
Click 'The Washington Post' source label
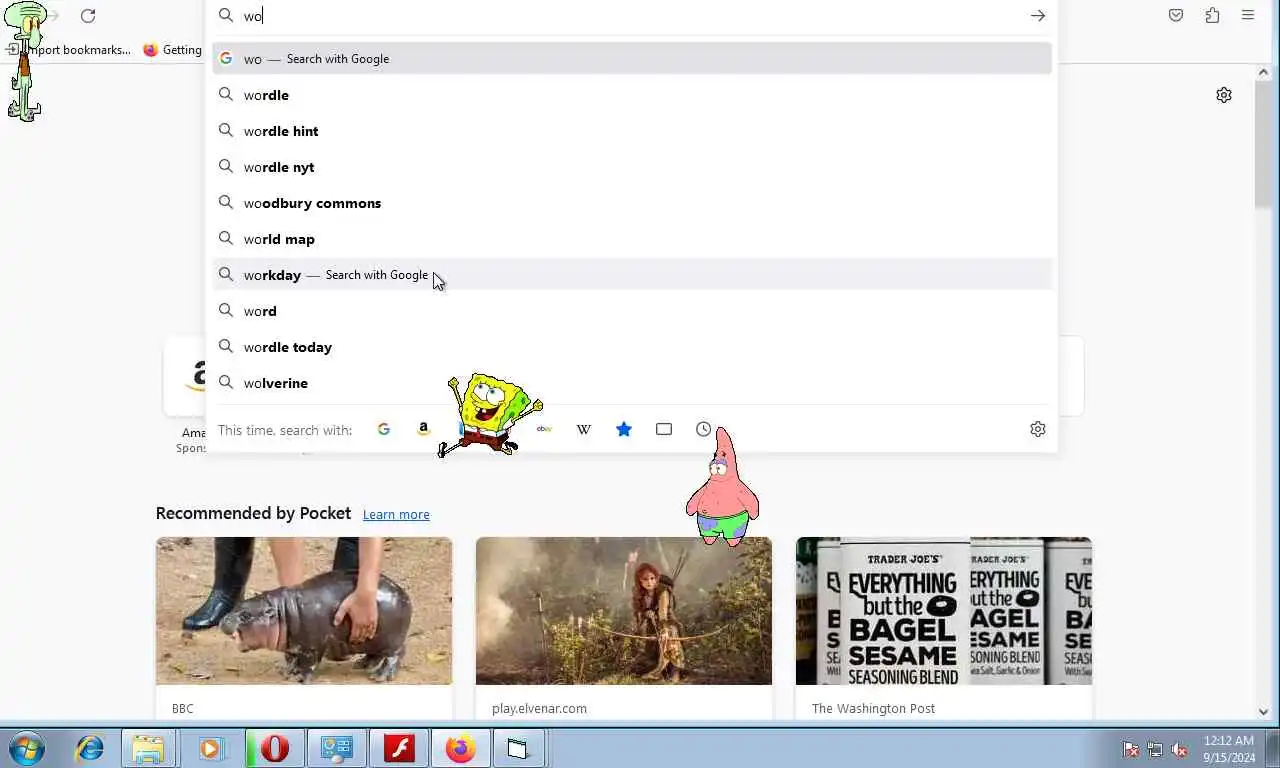[873, 708]
